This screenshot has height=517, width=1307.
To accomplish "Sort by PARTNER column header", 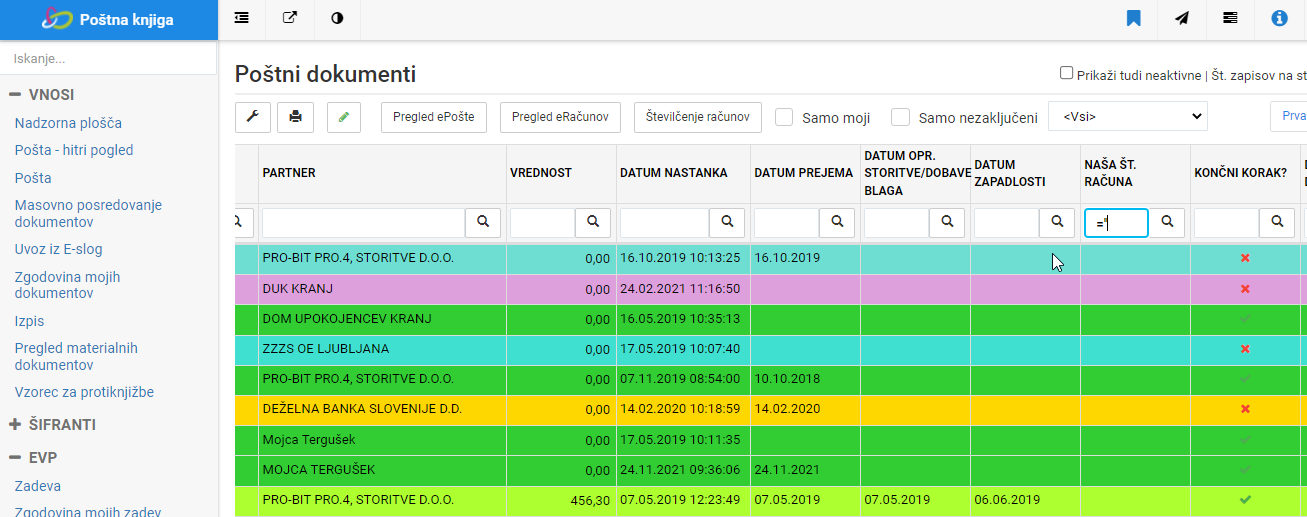I will pos(289,173).
